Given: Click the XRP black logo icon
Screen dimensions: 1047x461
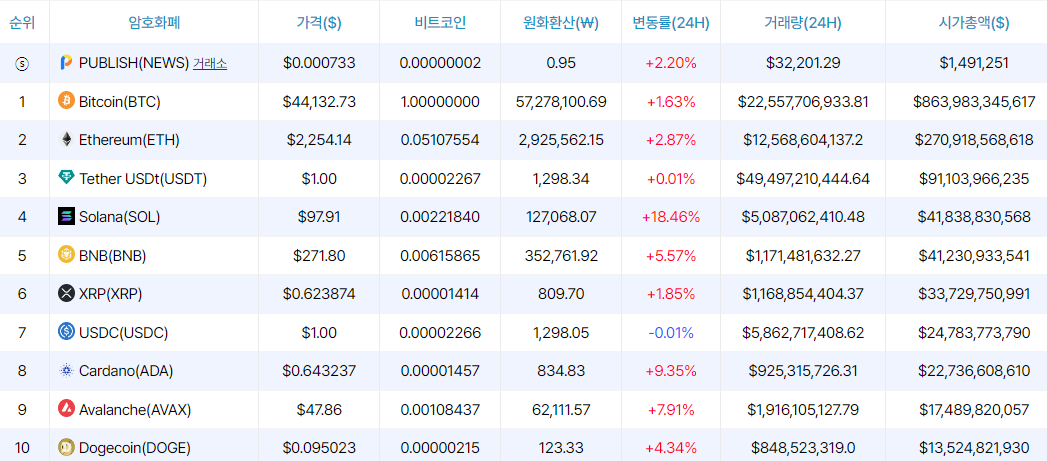Looking at the screenshot, I should point(66,293).
